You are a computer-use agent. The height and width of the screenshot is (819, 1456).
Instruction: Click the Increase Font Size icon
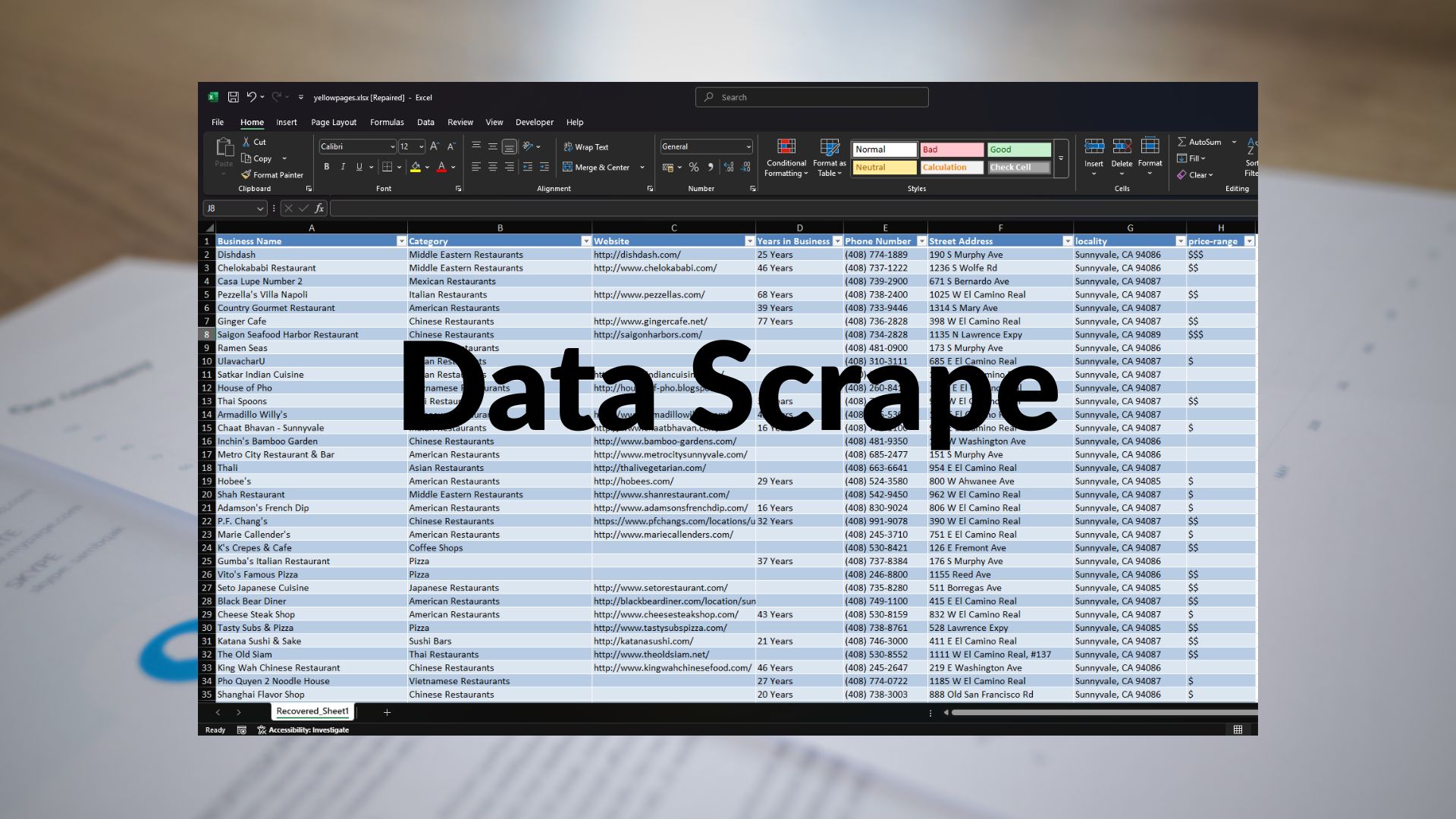[435, 147]
